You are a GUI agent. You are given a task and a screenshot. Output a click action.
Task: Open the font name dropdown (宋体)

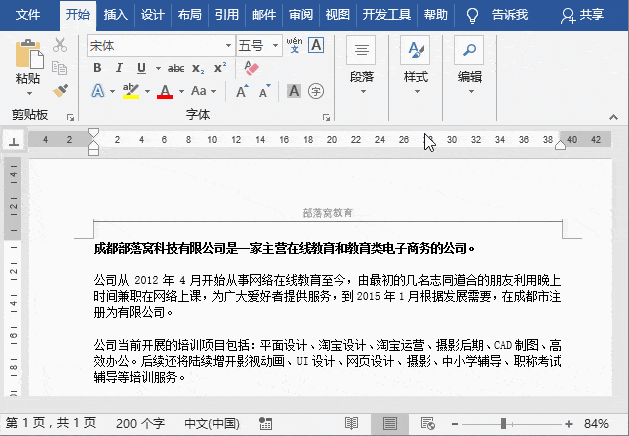[228, 45]
